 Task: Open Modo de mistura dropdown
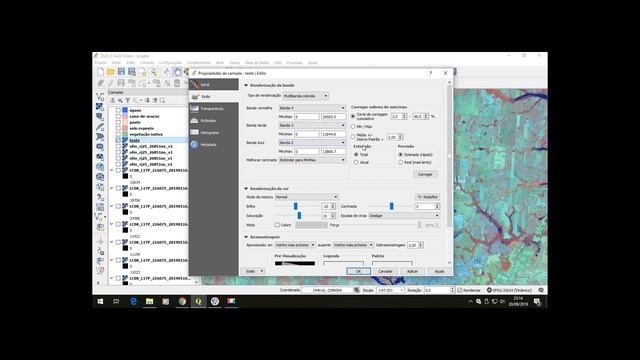pos(307,197)
